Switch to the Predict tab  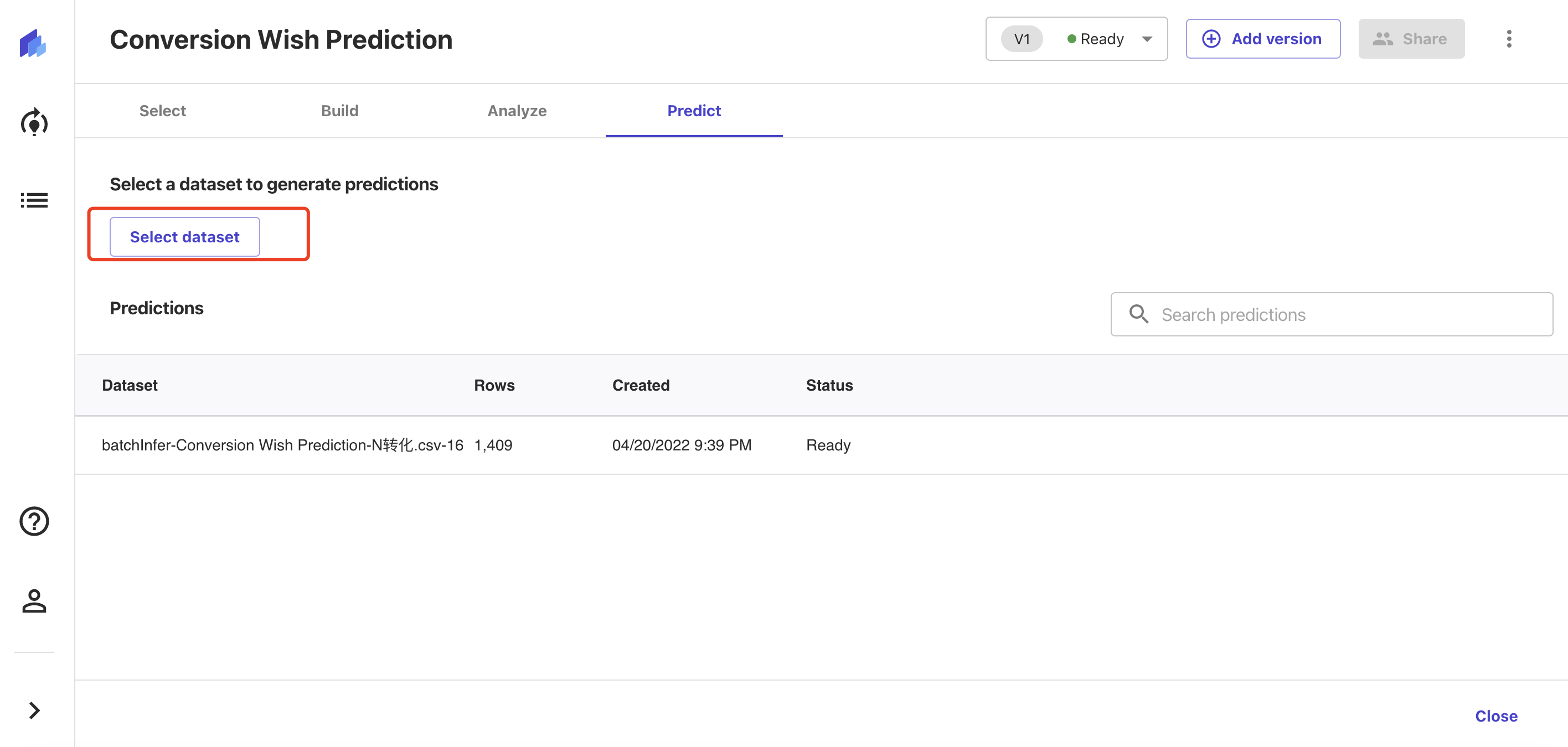694,110
